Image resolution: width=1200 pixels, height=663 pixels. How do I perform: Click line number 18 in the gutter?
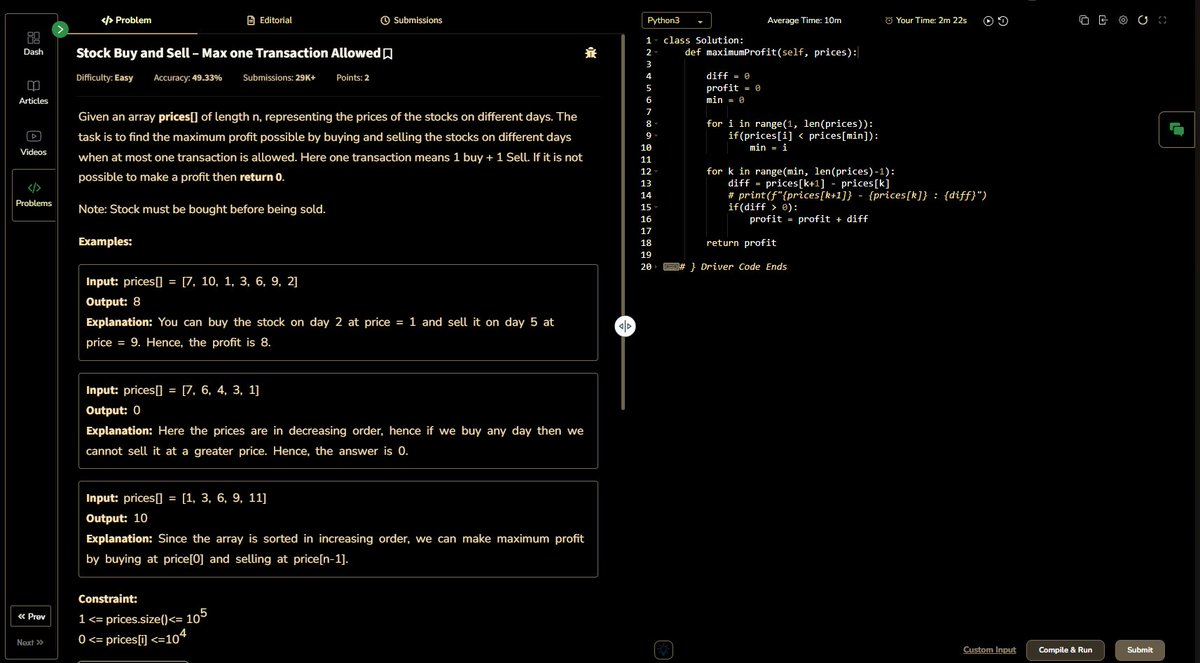point(646,243)
